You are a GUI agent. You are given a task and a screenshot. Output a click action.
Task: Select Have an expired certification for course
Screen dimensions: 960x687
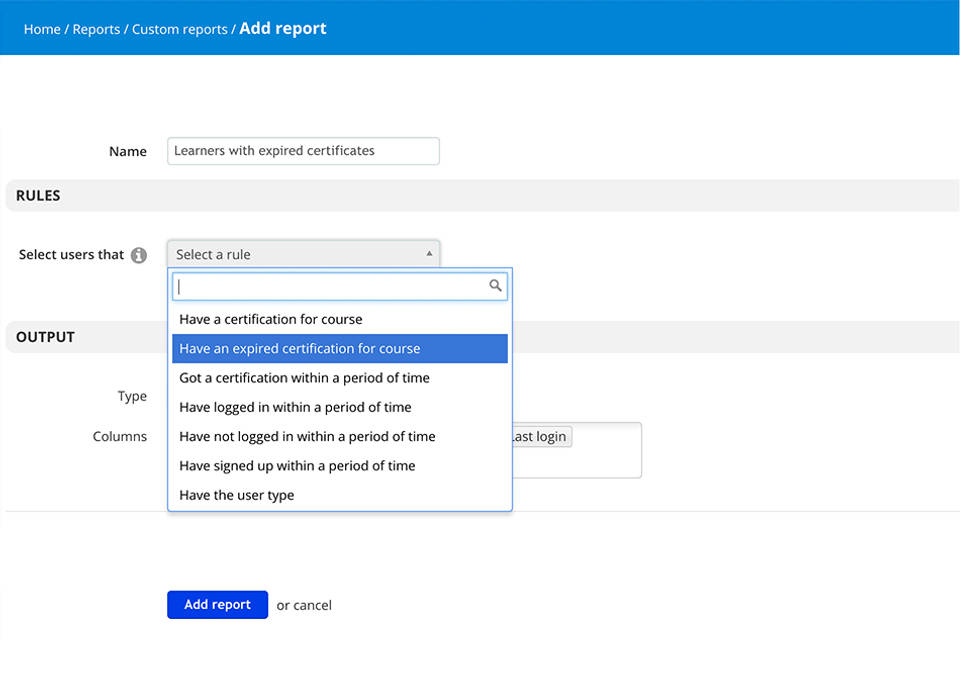coord(300,349)
